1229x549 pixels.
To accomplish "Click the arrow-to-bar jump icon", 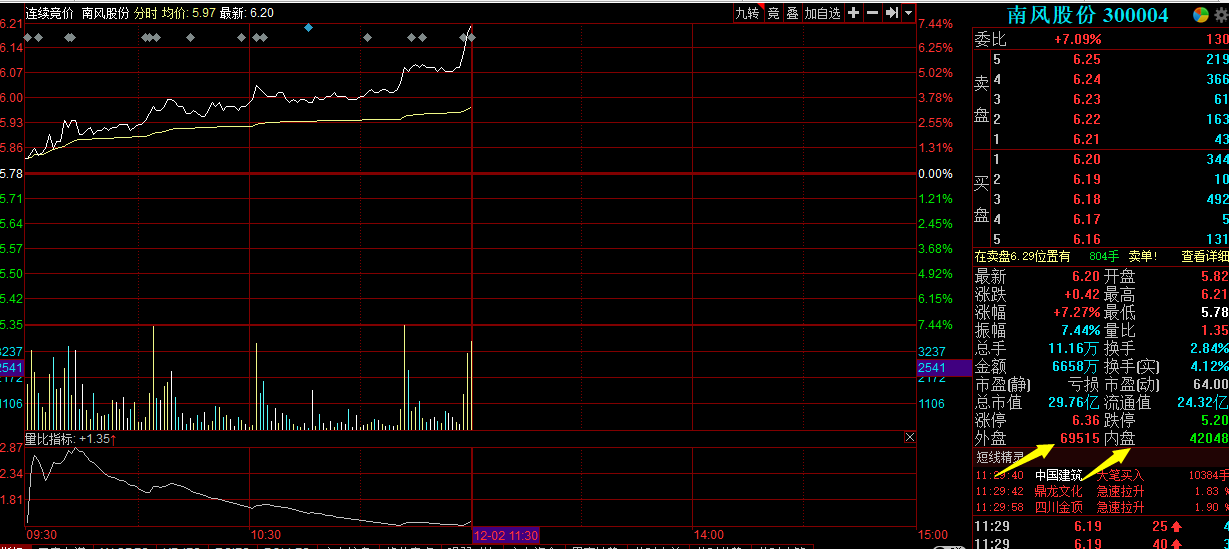I will [x=891, y=13].
